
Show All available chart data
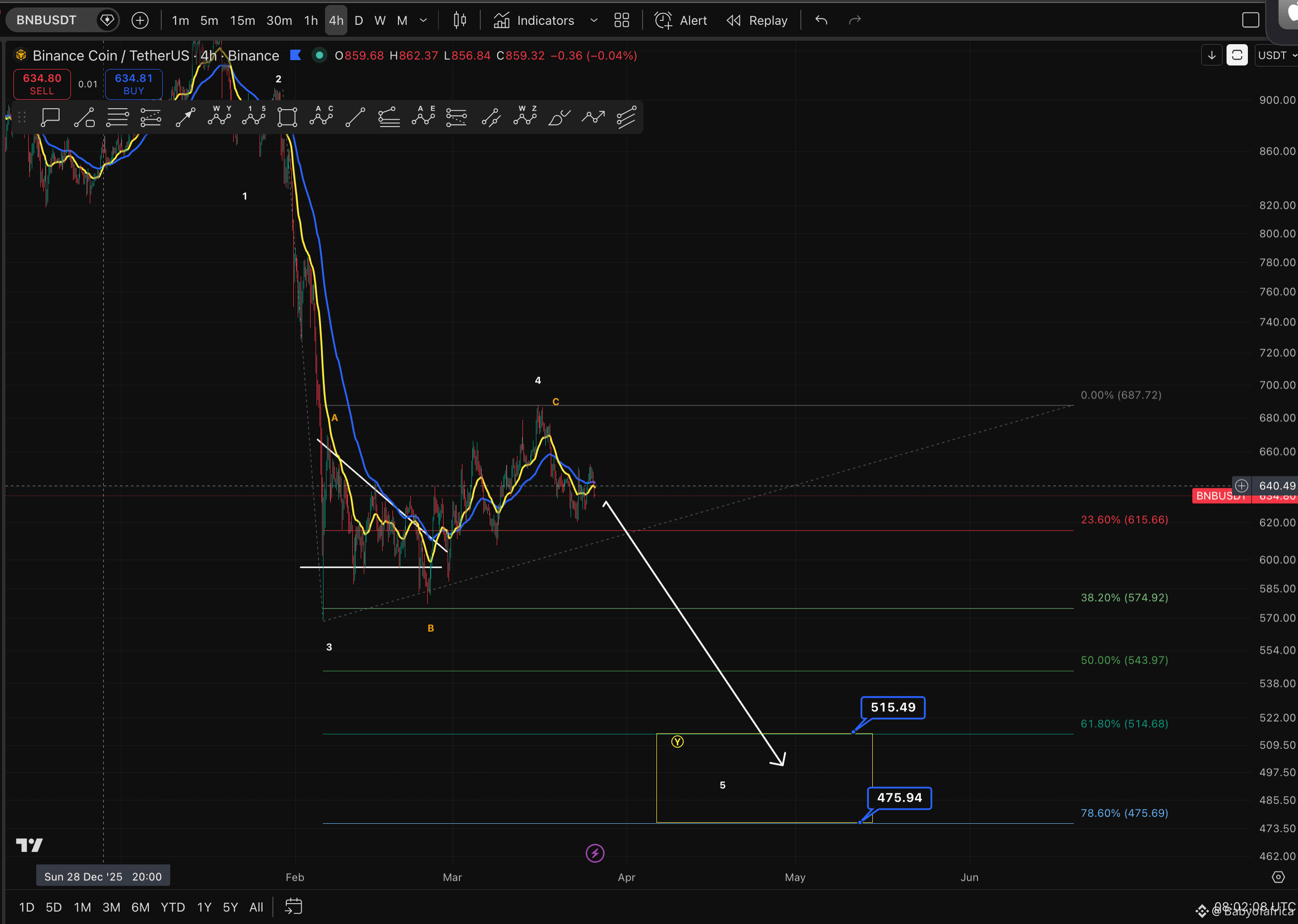pos(257,907)
